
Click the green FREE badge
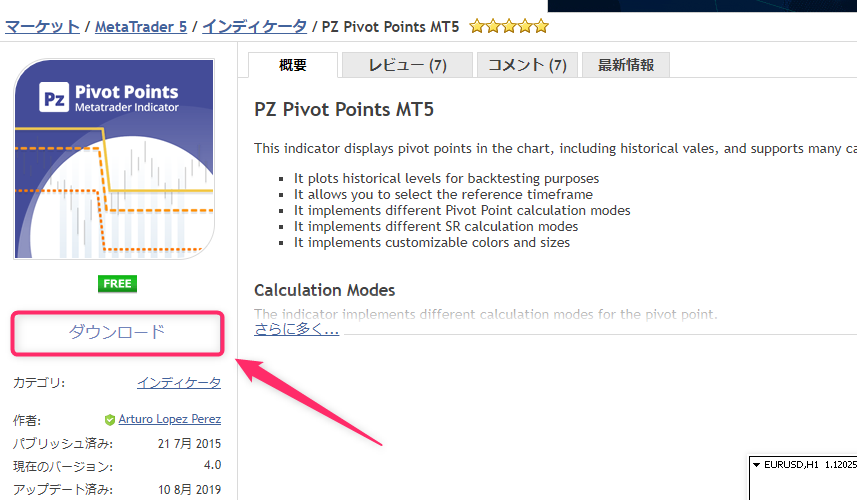tap(118, 284)
